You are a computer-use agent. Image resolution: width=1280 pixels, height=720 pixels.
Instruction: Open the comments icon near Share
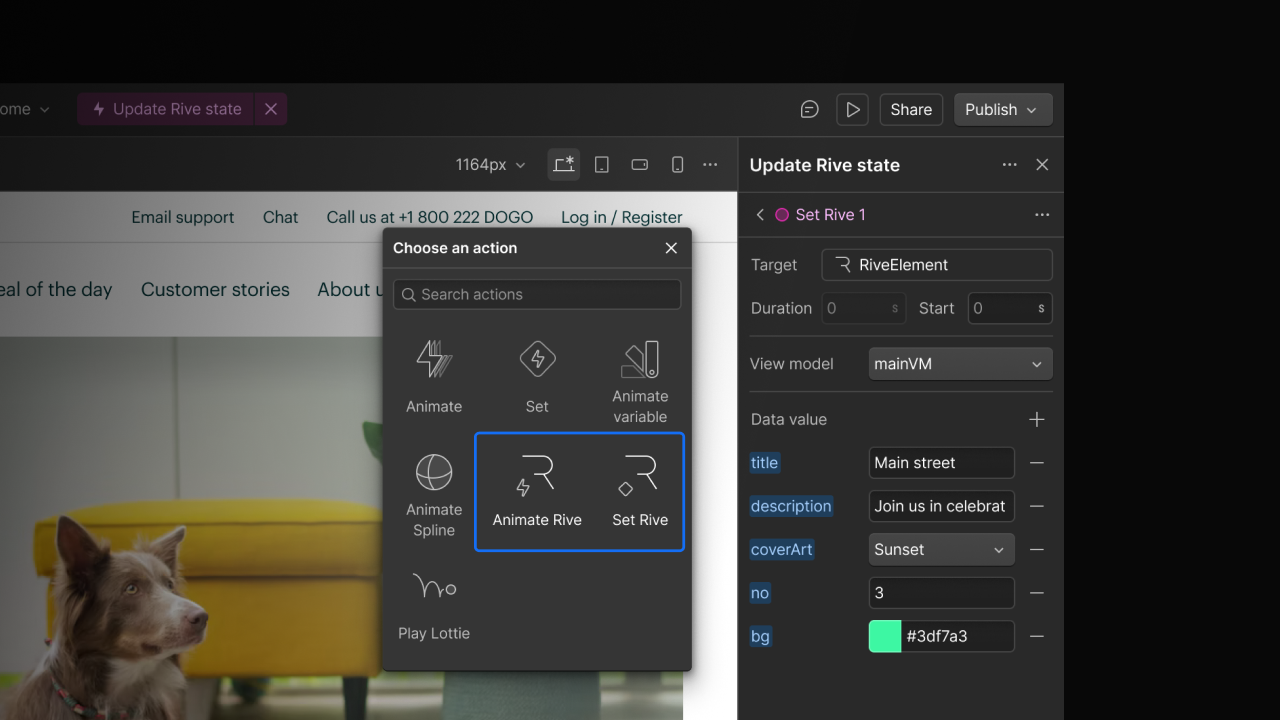coord(809,109)
